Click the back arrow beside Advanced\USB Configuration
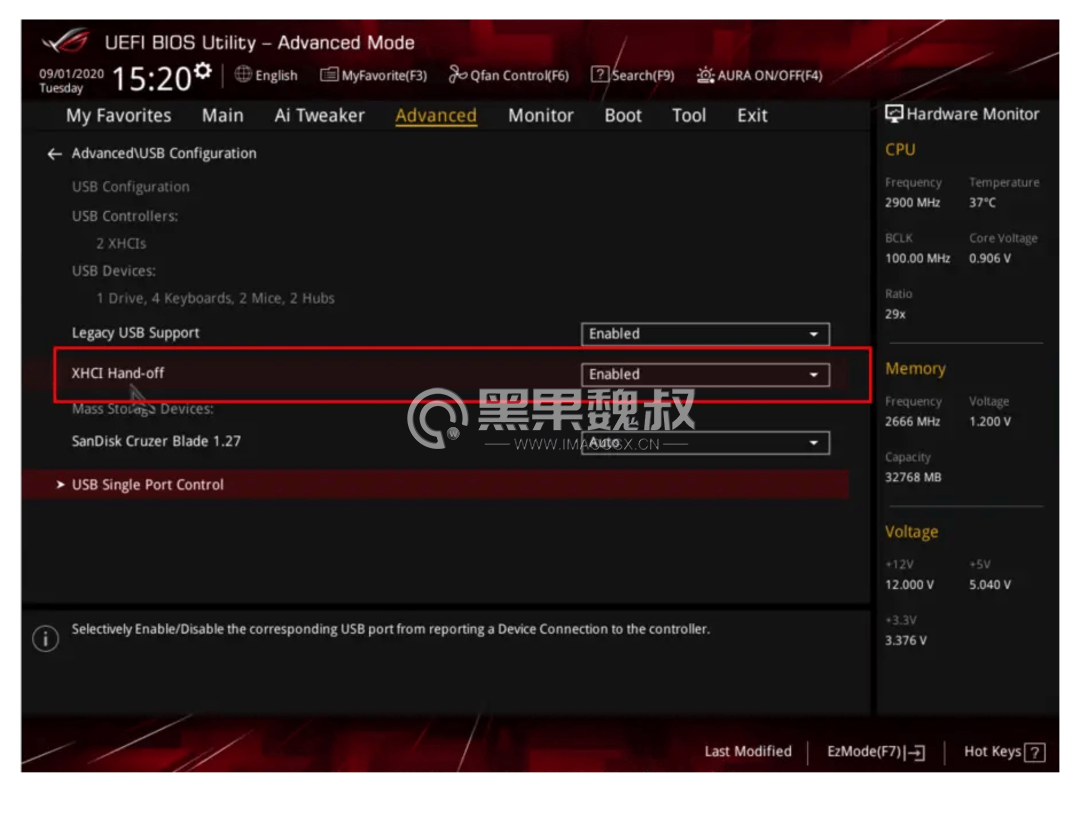Screen dimensions: 1080x817 click(54, 154)
